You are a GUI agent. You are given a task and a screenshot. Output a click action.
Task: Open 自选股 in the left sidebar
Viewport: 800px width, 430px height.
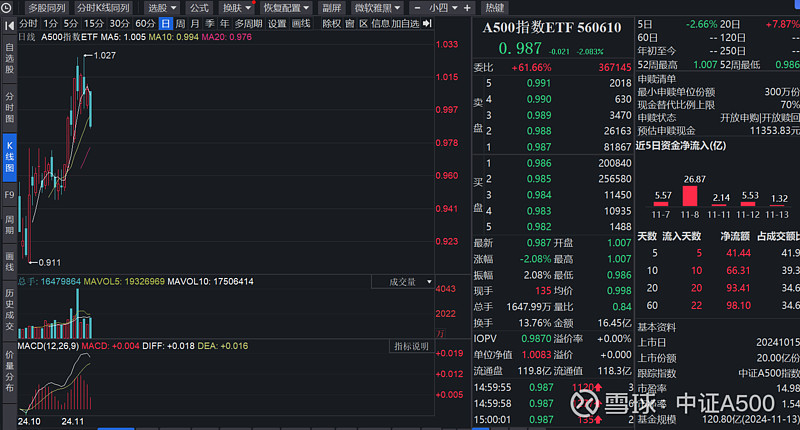[x=9, y=58]
